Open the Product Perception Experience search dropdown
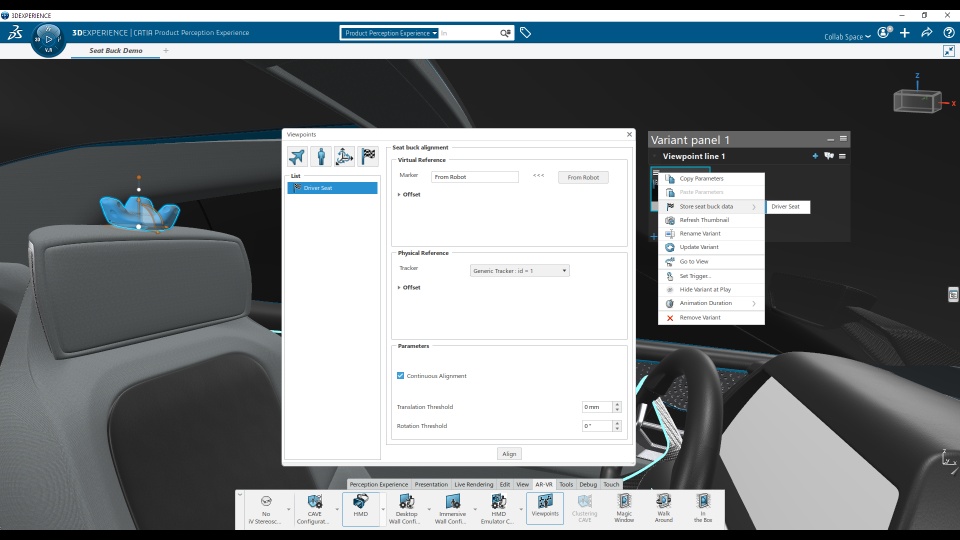Screen dimensions: 960x540 [390, 33]
